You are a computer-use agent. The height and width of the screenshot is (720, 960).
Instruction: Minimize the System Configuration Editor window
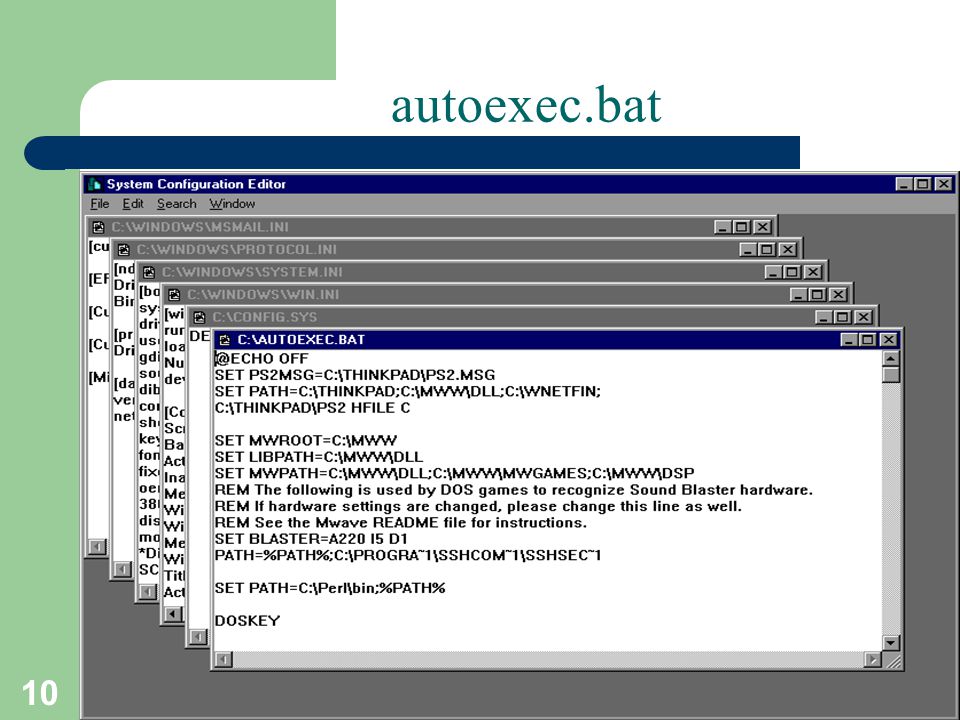click(904, 184)
